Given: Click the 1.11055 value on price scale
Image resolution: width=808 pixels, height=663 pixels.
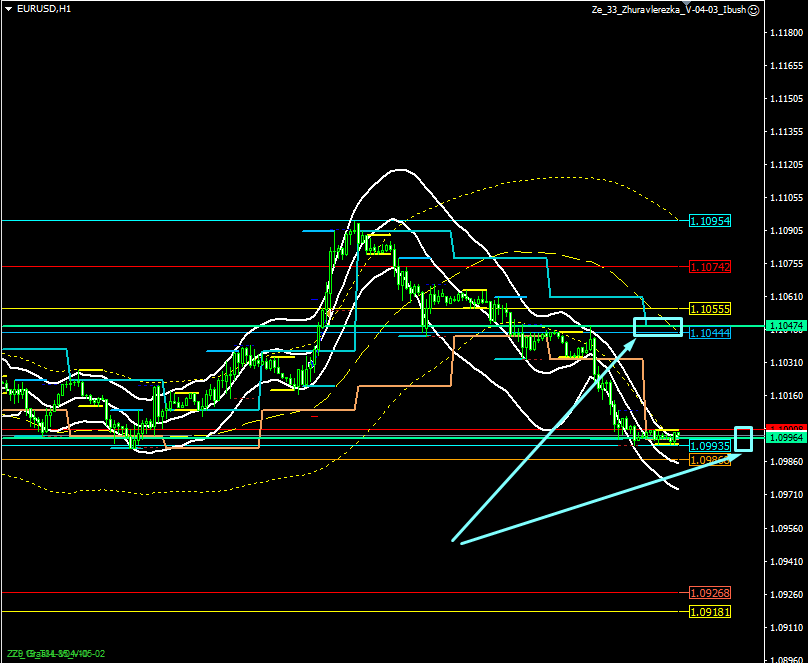Looking at the screenshot, I should point(787,198).
